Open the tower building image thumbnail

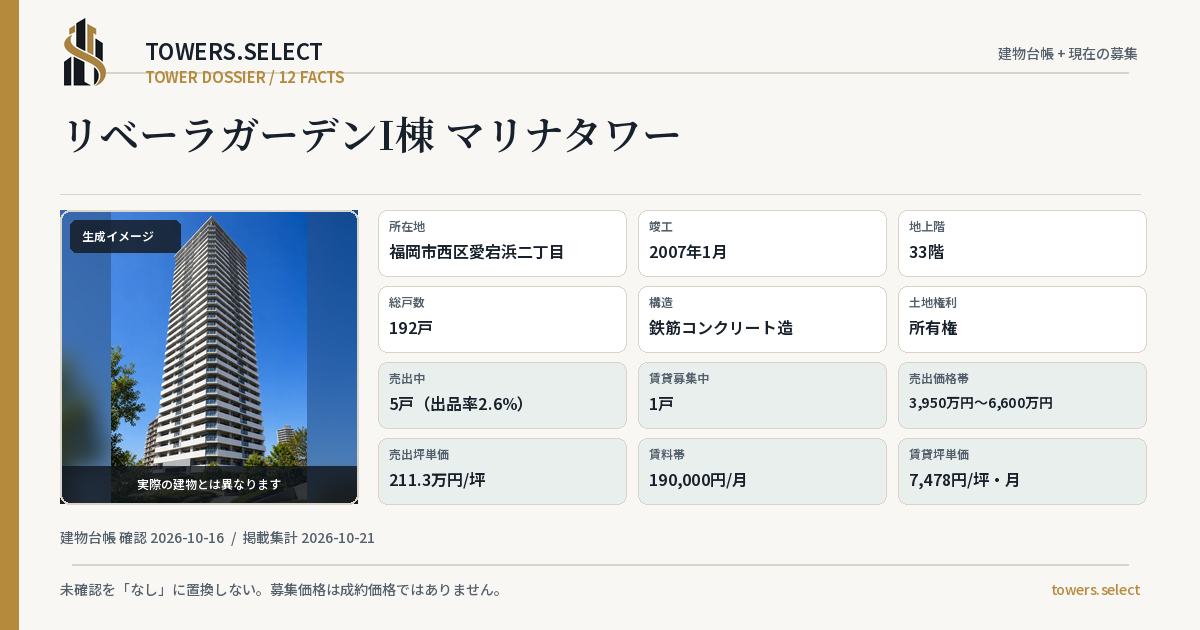coord(209,357)
